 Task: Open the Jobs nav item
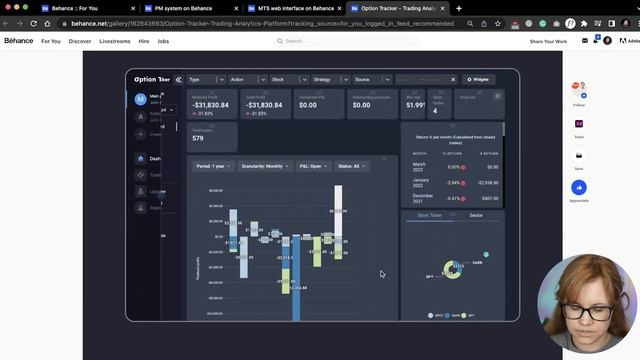pyautogui.click(x=163, y=41)
